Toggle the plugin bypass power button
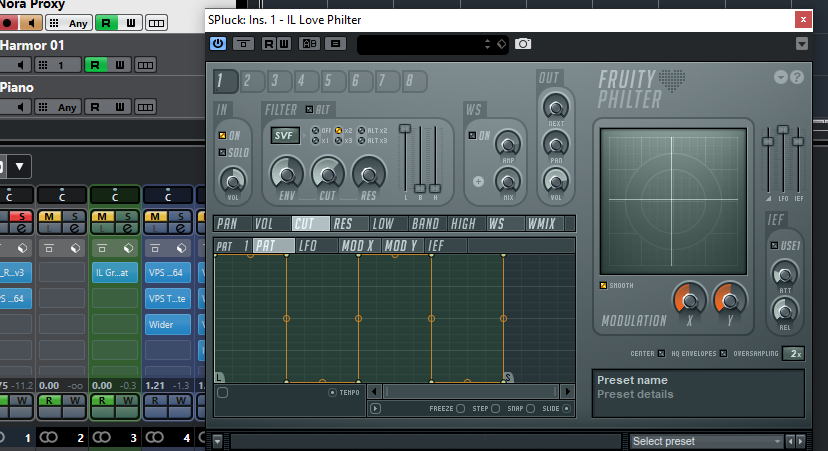 [x=218, y=43]
